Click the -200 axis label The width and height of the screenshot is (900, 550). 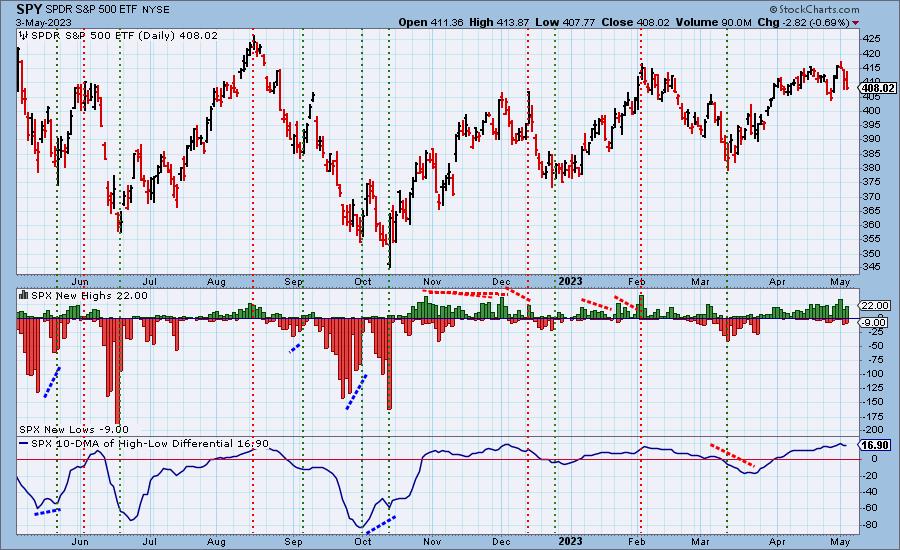[x=874, y=430]
